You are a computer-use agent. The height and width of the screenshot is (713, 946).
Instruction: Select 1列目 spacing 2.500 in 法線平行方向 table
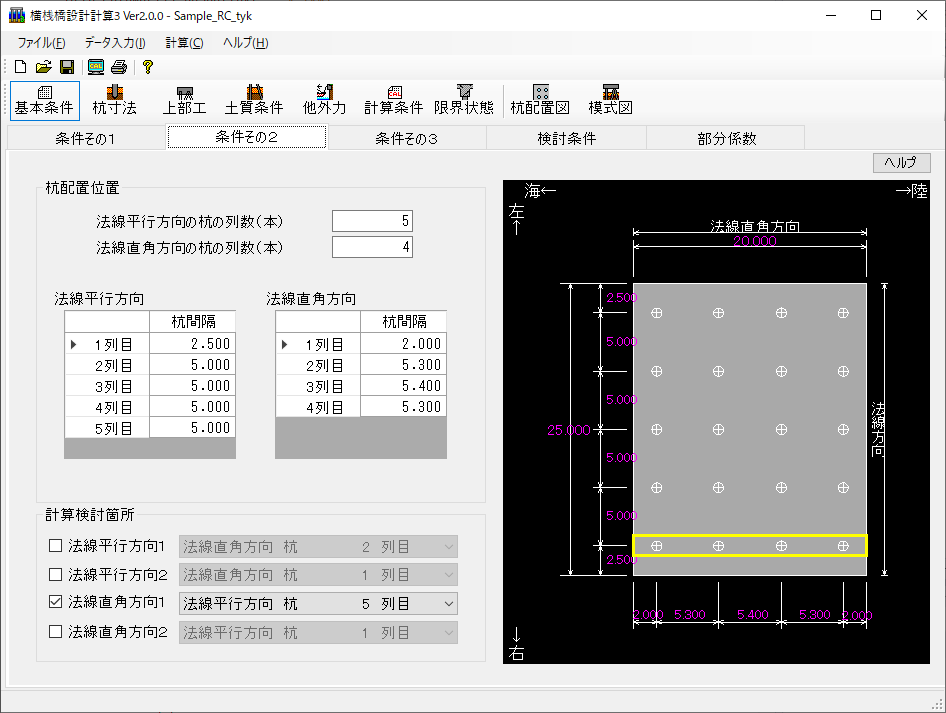point(192,344)
